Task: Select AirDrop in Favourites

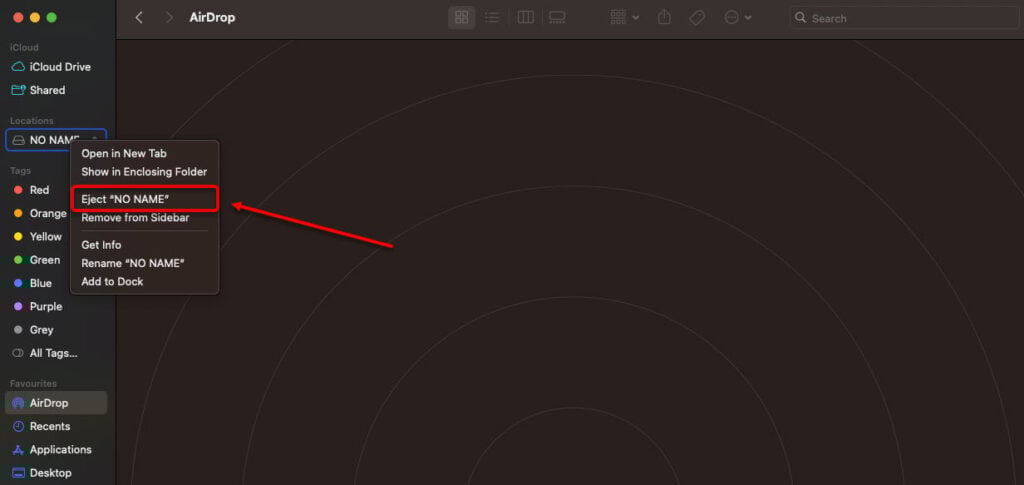Action: coord(56,403)
